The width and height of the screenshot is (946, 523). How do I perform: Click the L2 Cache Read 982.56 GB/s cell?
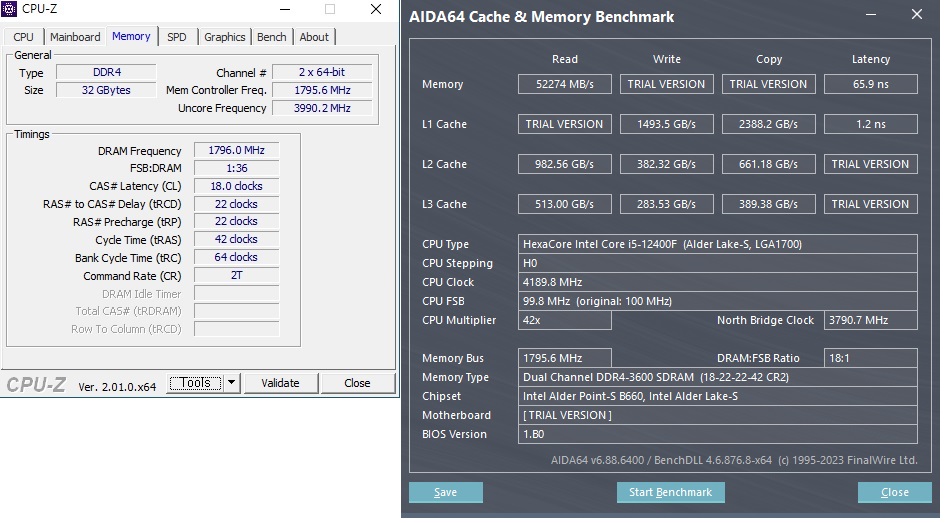tap(565, 164)
